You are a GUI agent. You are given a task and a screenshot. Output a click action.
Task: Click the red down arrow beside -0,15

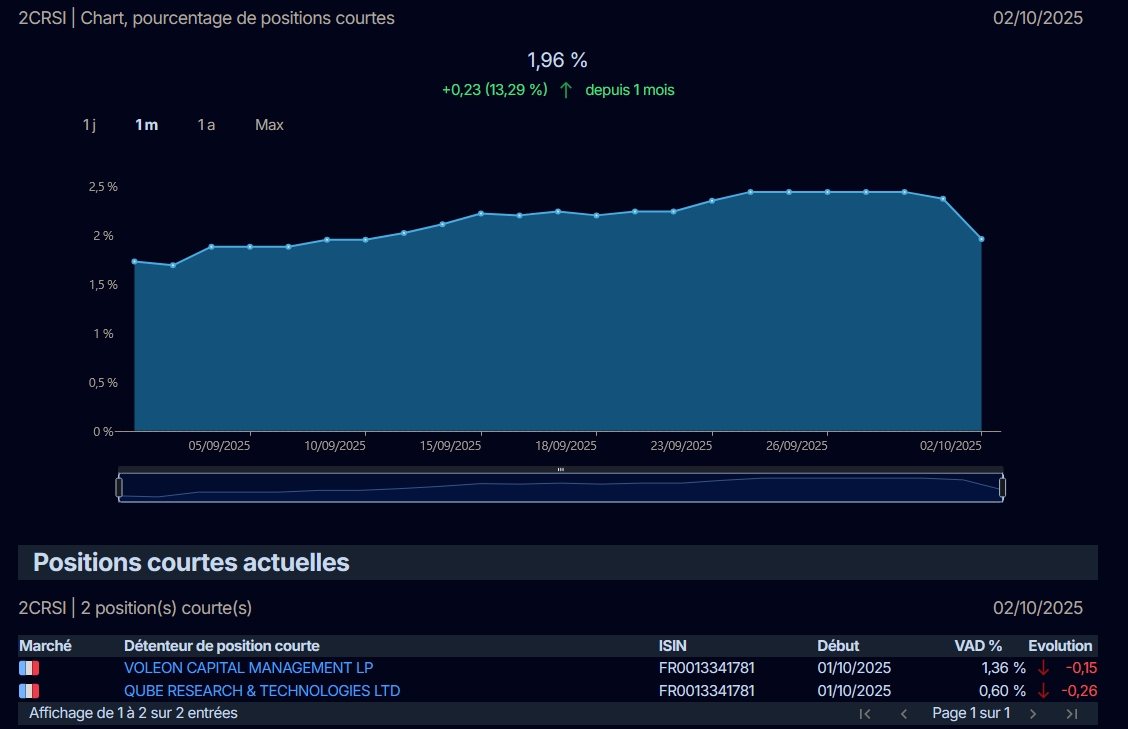1044,668
